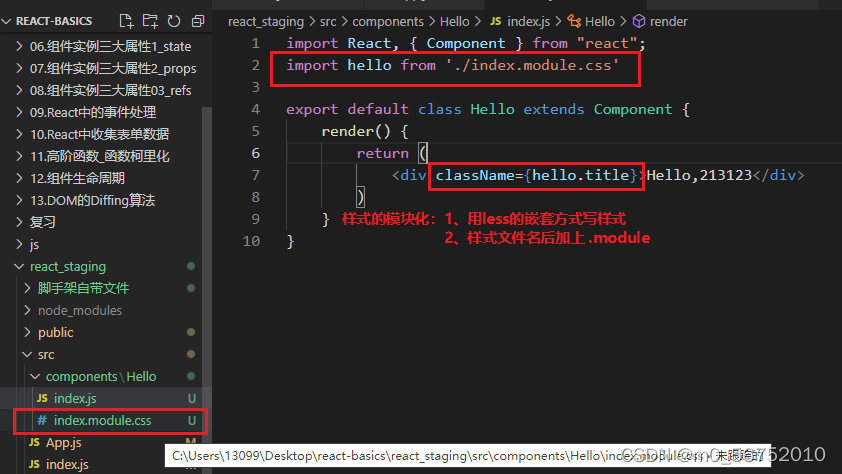Screen dimensions: 842x474
Task: Click src in the breadcrumb path
Action: coord(328,21)
